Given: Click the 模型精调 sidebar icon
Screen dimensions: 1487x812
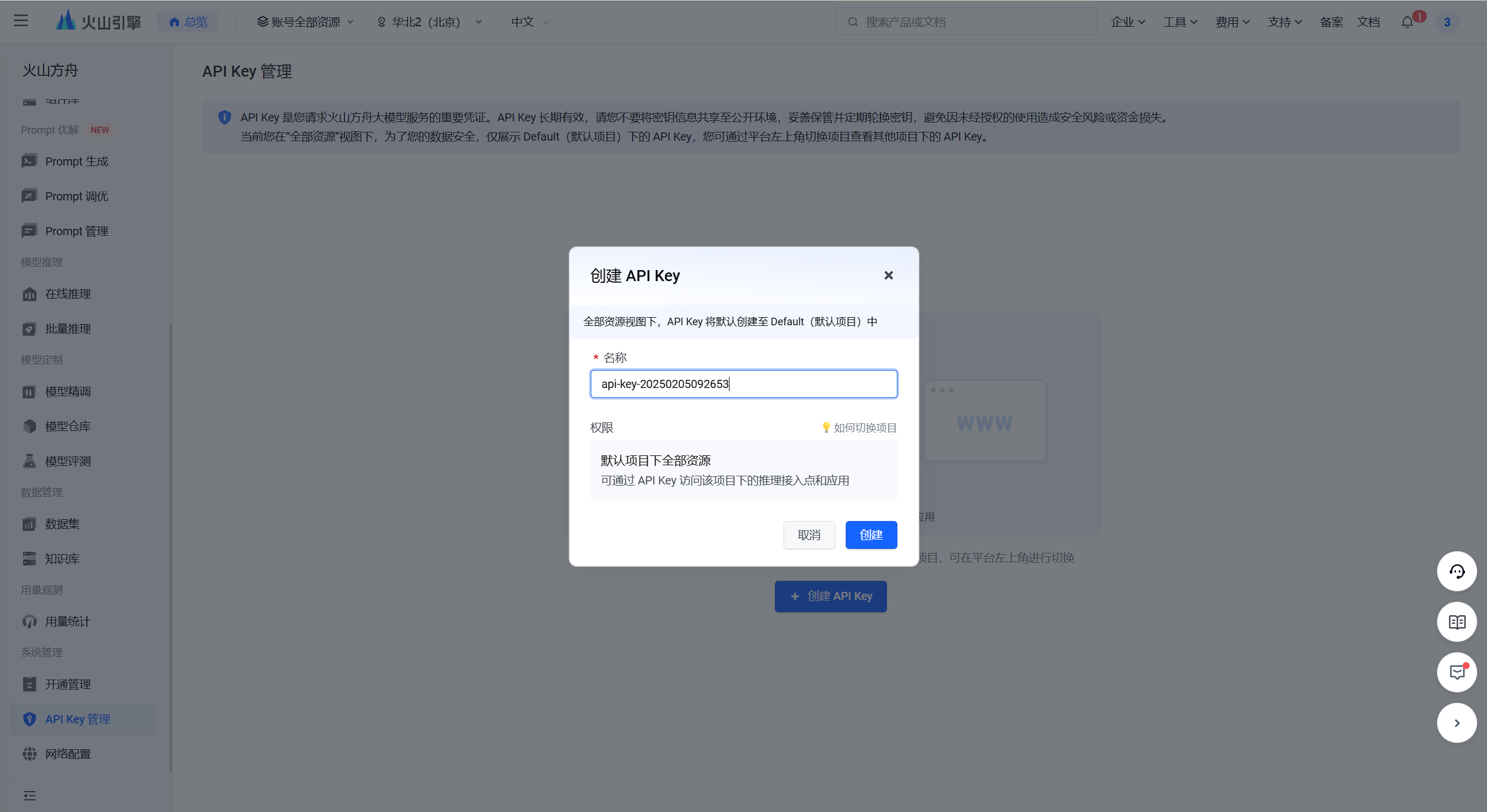Looking at the screenshot, I should (x=29, y=391).
